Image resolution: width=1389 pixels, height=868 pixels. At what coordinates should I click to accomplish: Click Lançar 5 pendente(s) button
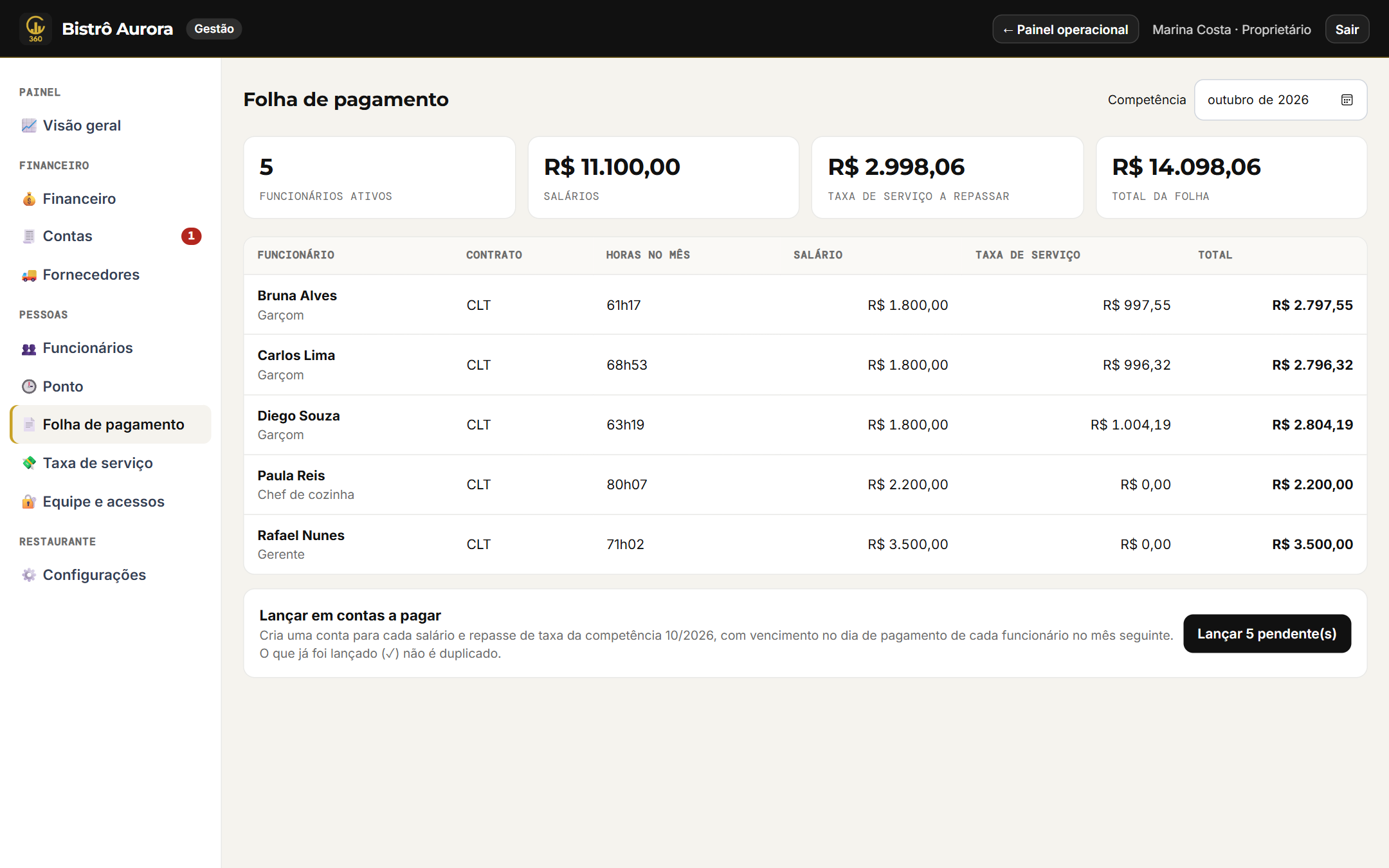pos(1266,633)
